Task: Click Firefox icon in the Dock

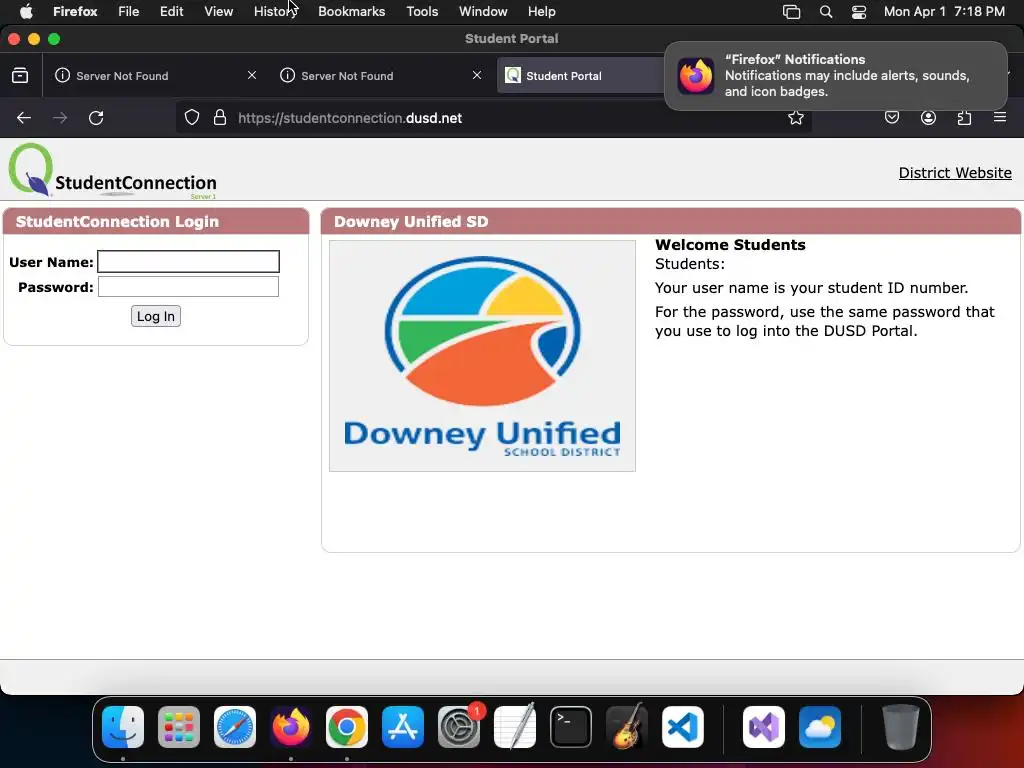Action: (x=291, y=727)
